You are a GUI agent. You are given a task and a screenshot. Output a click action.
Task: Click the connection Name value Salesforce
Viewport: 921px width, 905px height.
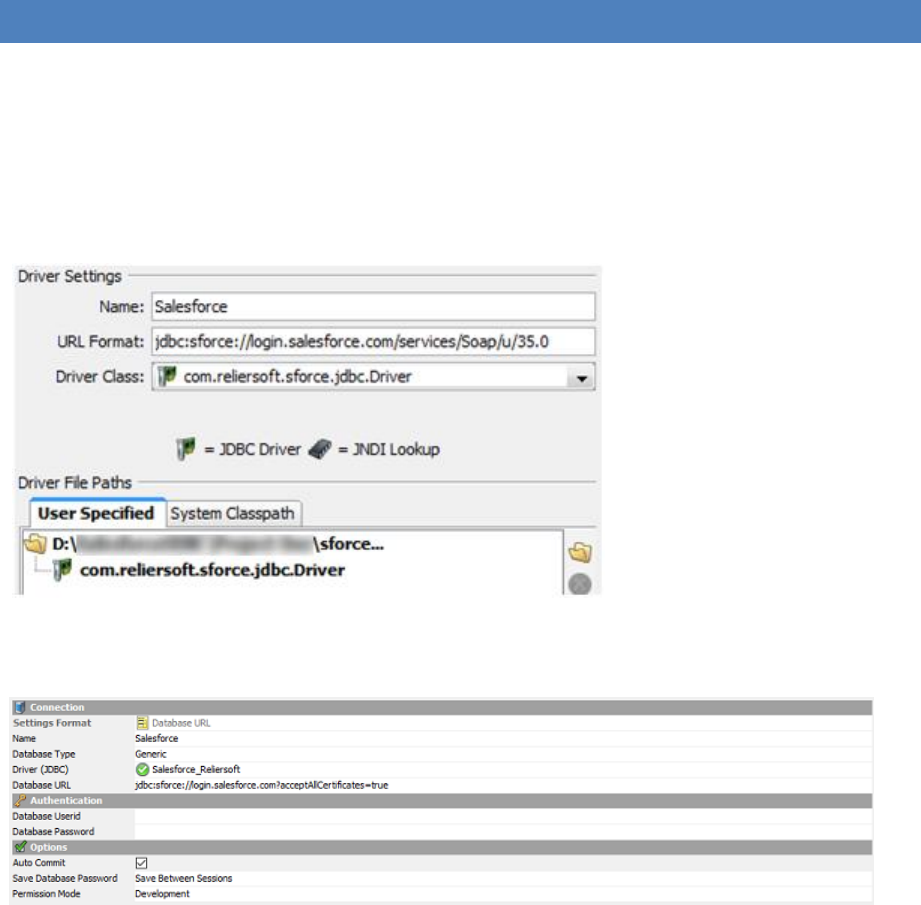click(x=156, y=738)
